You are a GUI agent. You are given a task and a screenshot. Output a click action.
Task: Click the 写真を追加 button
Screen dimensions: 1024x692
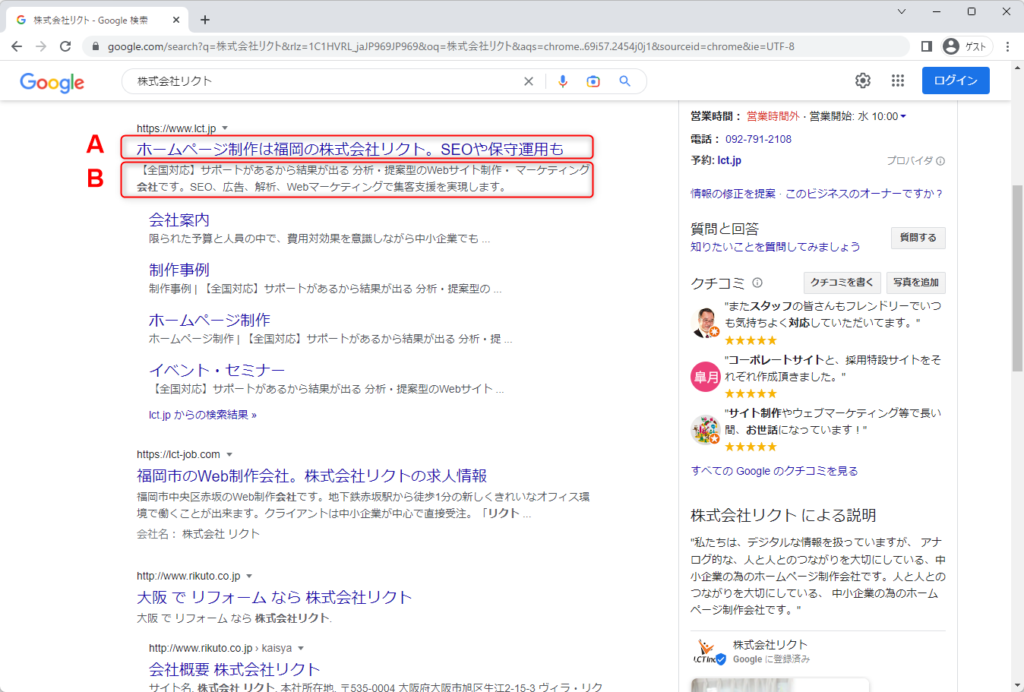tap(916, 283)
